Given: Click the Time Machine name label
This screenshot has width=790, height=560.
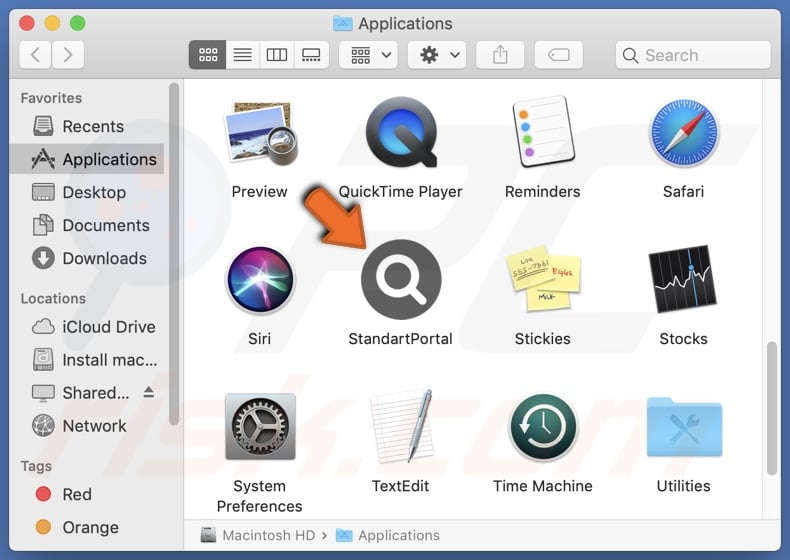Looking at the screenshot, I should click(543, 486).
